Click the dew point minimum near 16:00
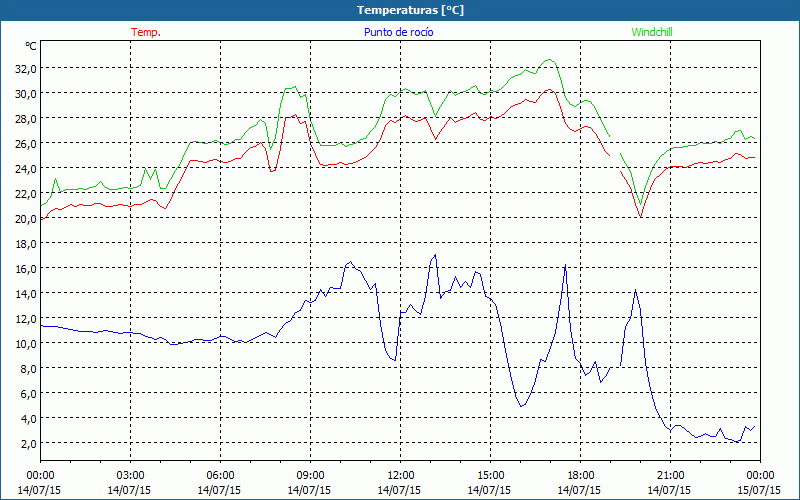The image size is (800, 500). pos(521,406)
